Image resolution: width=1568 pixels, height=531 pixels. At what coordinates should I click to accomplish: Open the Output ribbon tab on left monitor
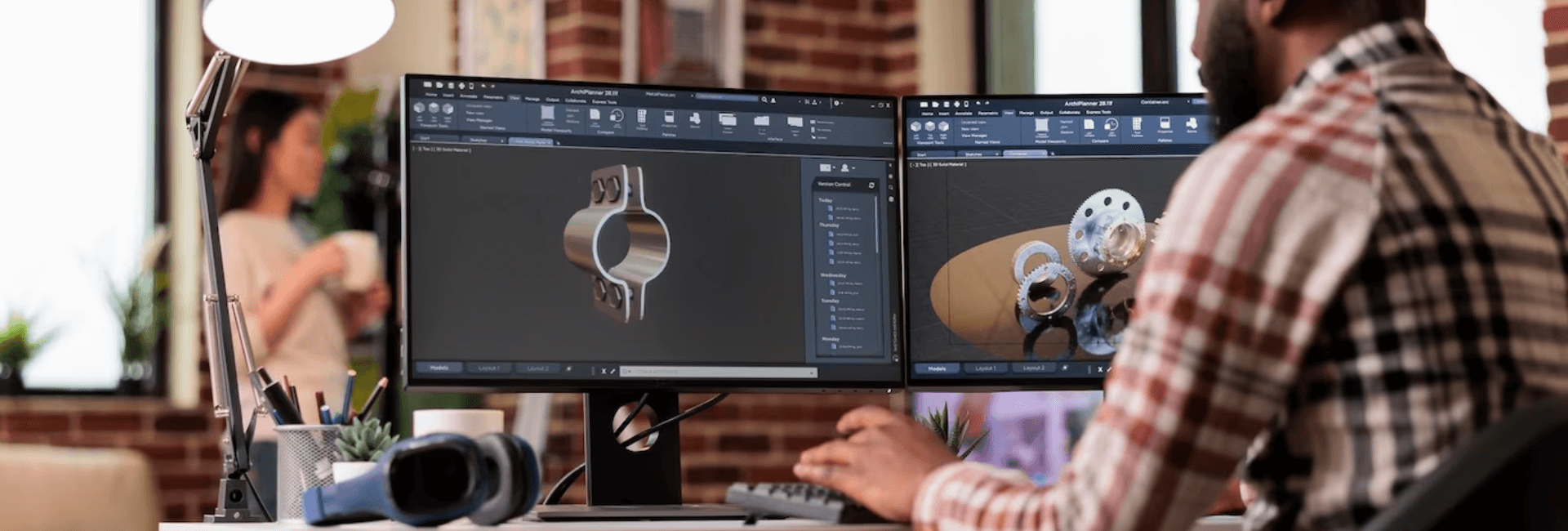tap(553, 99)
